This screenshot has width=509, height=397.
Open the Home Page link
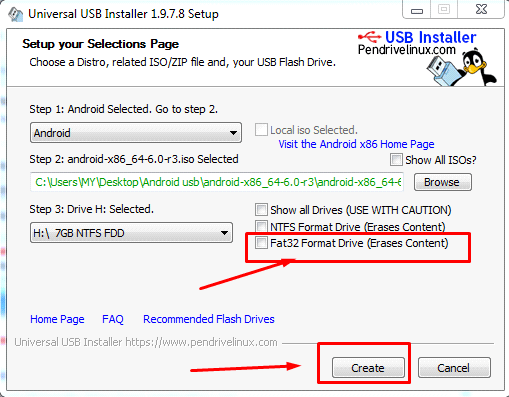pyautogui.click(x=57, y=319)
